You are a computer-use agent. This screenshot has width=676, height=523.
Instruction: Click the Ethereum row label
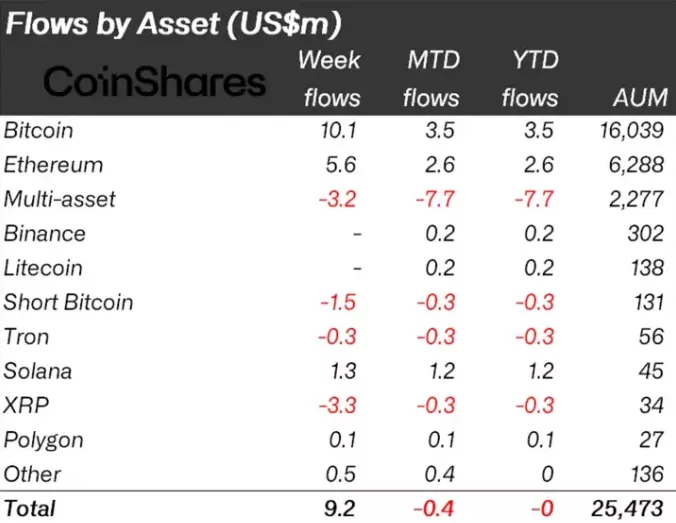[54, 164]
